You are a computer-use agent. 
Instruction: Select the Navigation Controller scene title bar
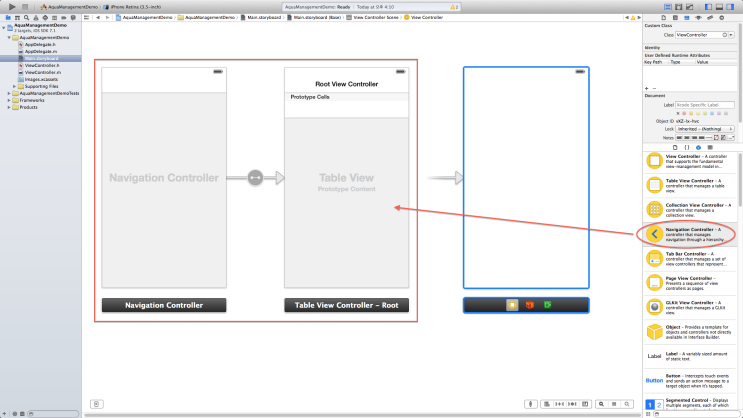[x=164, y=305]
